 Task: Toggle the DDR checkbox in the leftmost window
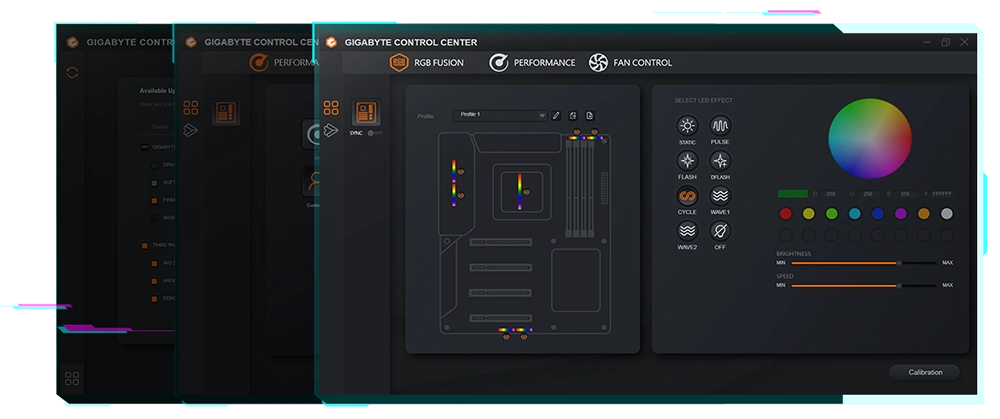pyautogui.click(x=154, y=298)
